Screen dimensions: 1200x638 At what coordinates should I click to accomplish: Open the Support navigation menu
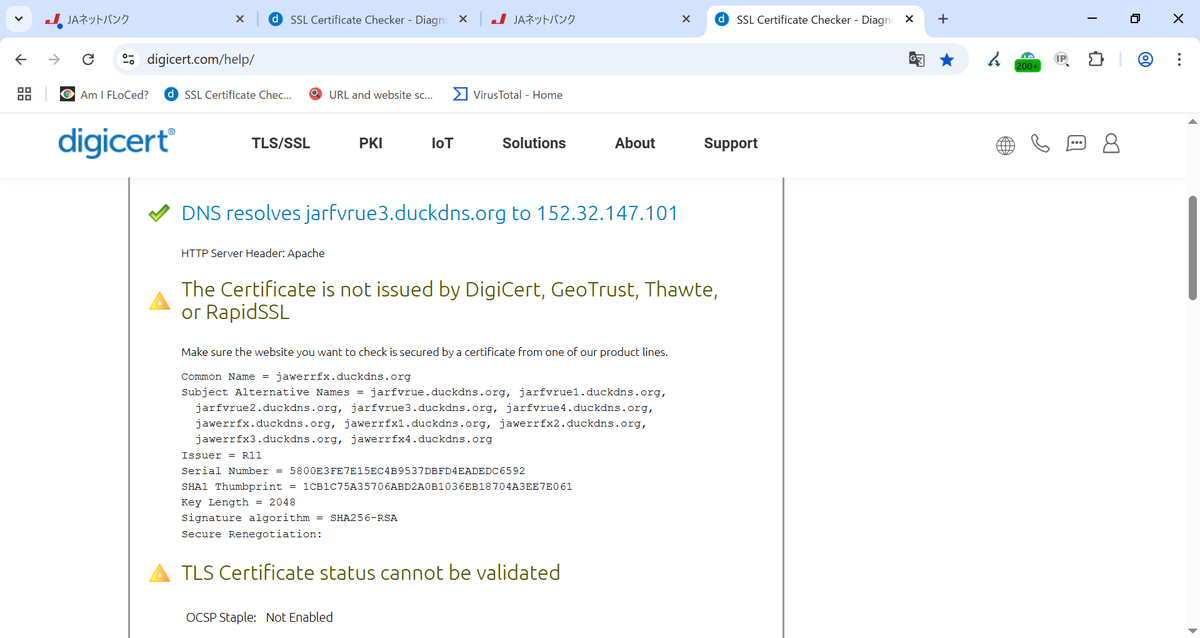[731, 143]
